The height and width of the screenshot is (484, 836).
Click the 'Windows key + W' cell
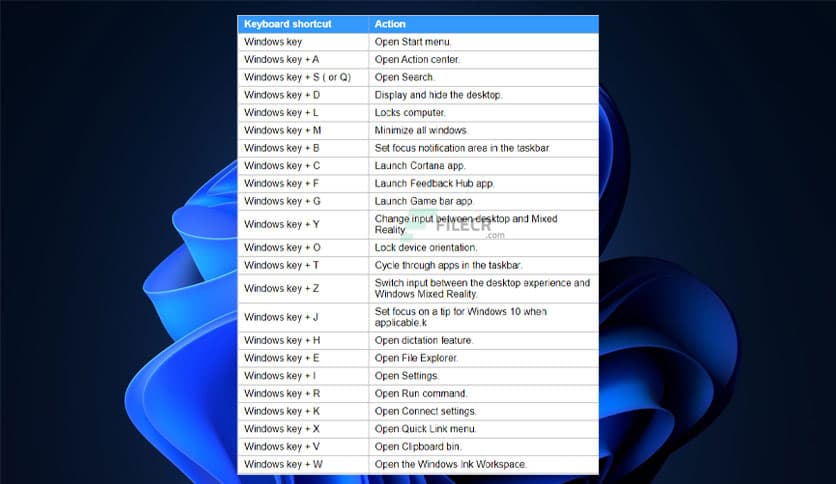(x=303, y=464)
